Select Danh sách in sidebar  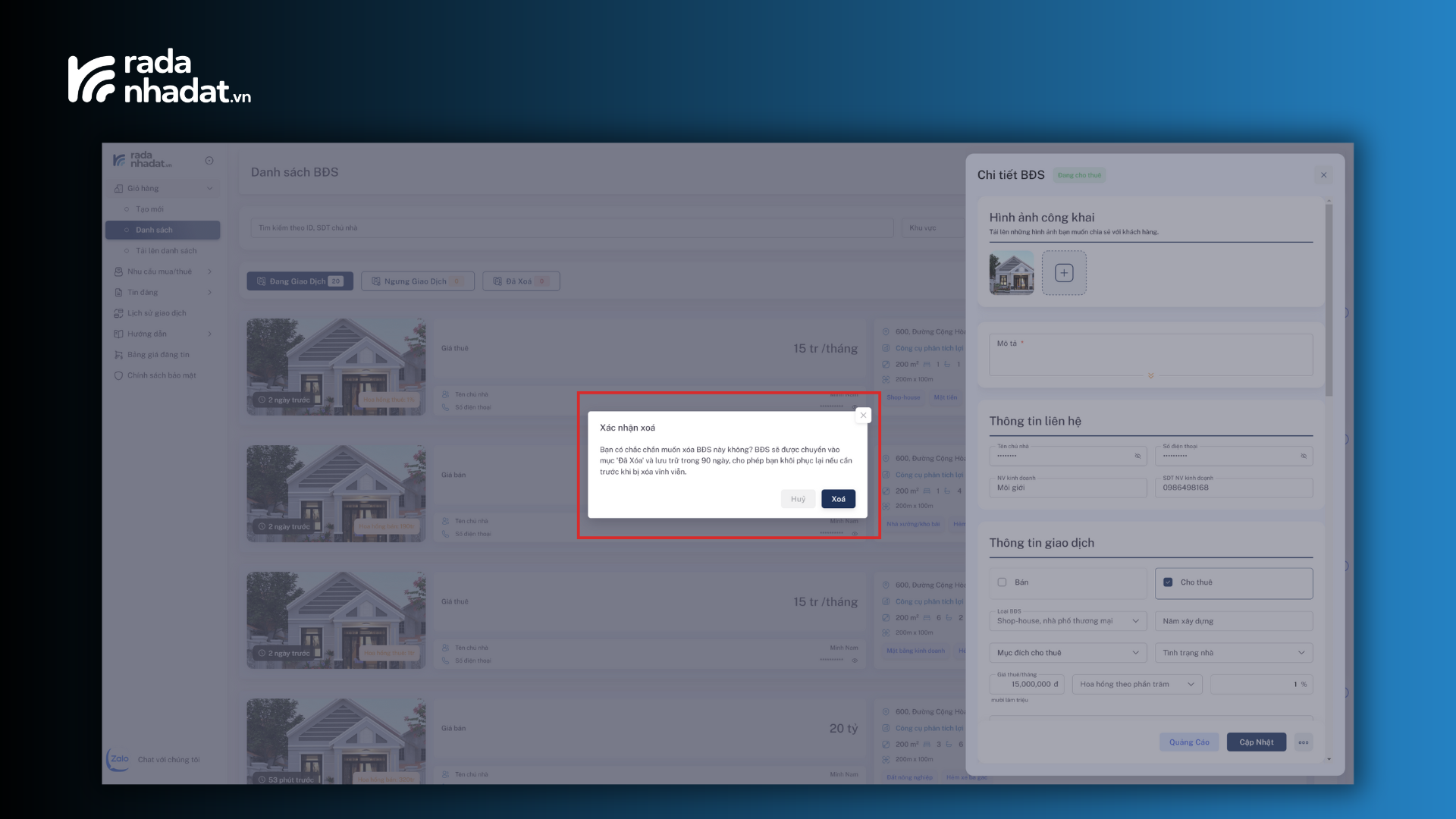tap(162, 230)
